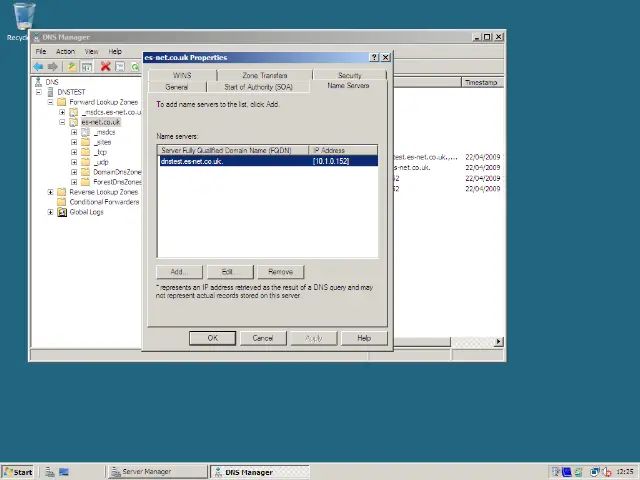
Task: Click the first system tray icon
Action: [x=556, y=472]
